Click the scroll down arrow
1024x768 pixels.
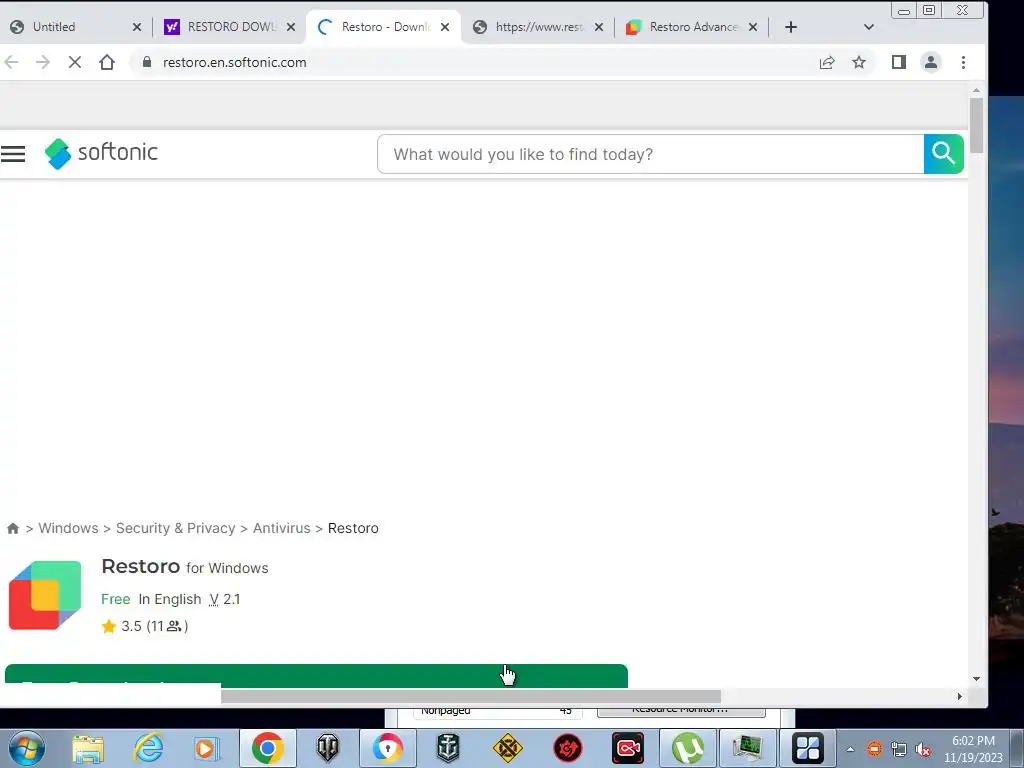click(976, 679)
